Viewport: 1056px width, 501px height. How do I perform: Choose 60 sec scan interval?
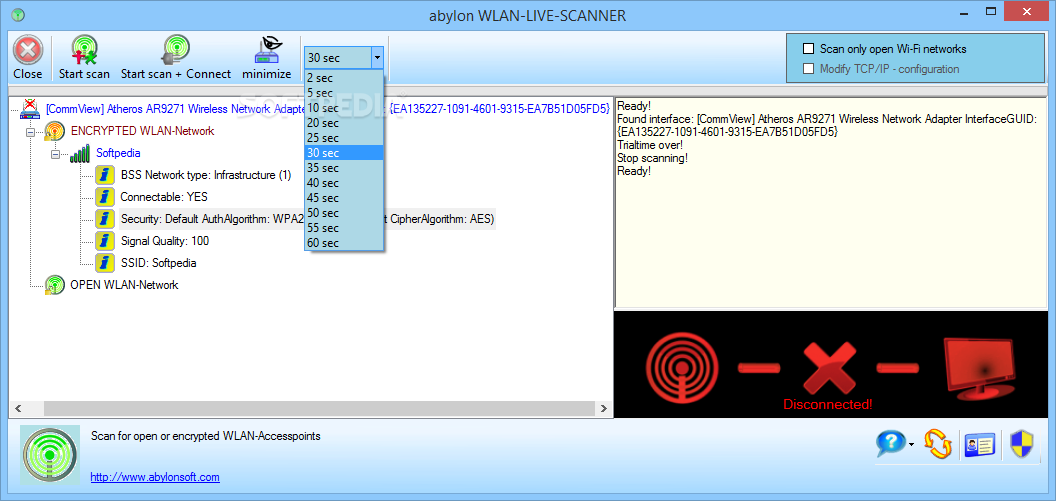coord(344,242)
